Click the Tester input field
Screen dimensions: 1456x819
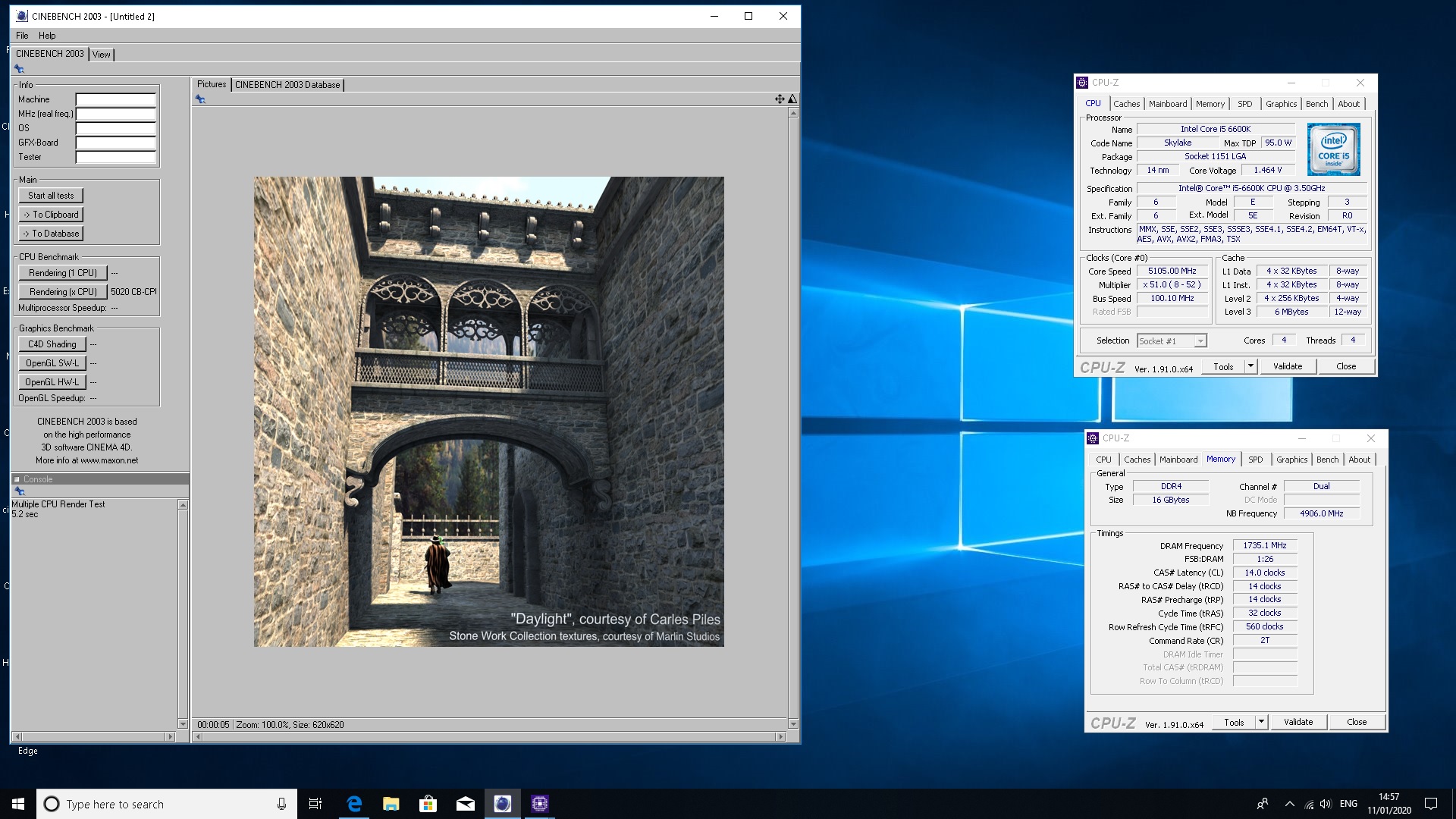[x=115, y=157]
